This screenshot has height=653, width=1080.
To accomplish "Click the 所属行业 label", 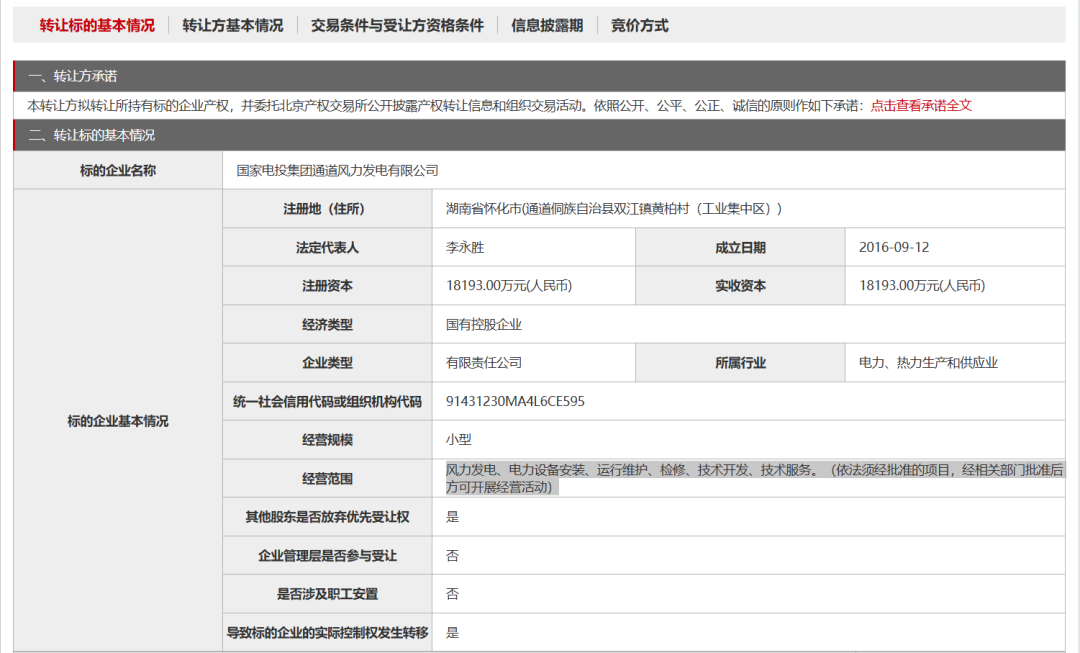I will click(x=740, y=362).
